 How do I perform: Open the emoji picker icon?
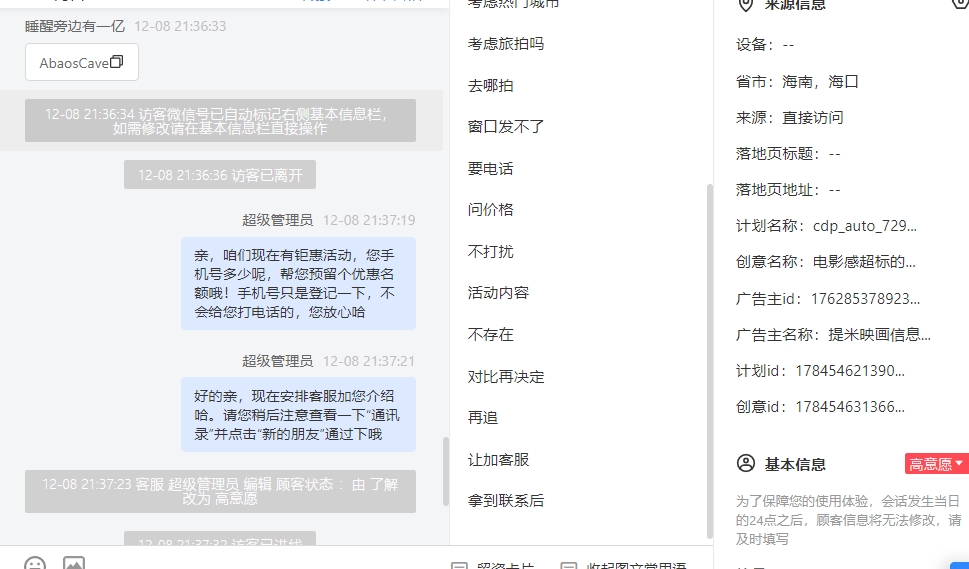(x=35, y=563)
